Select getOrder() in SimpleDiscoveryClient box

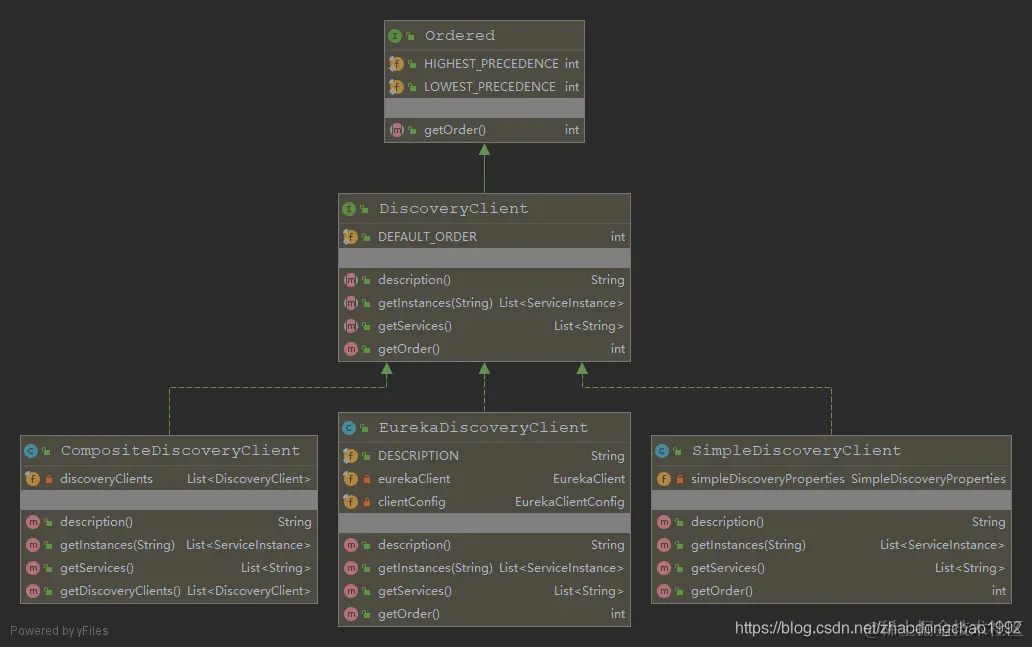(x=722, y=591)
